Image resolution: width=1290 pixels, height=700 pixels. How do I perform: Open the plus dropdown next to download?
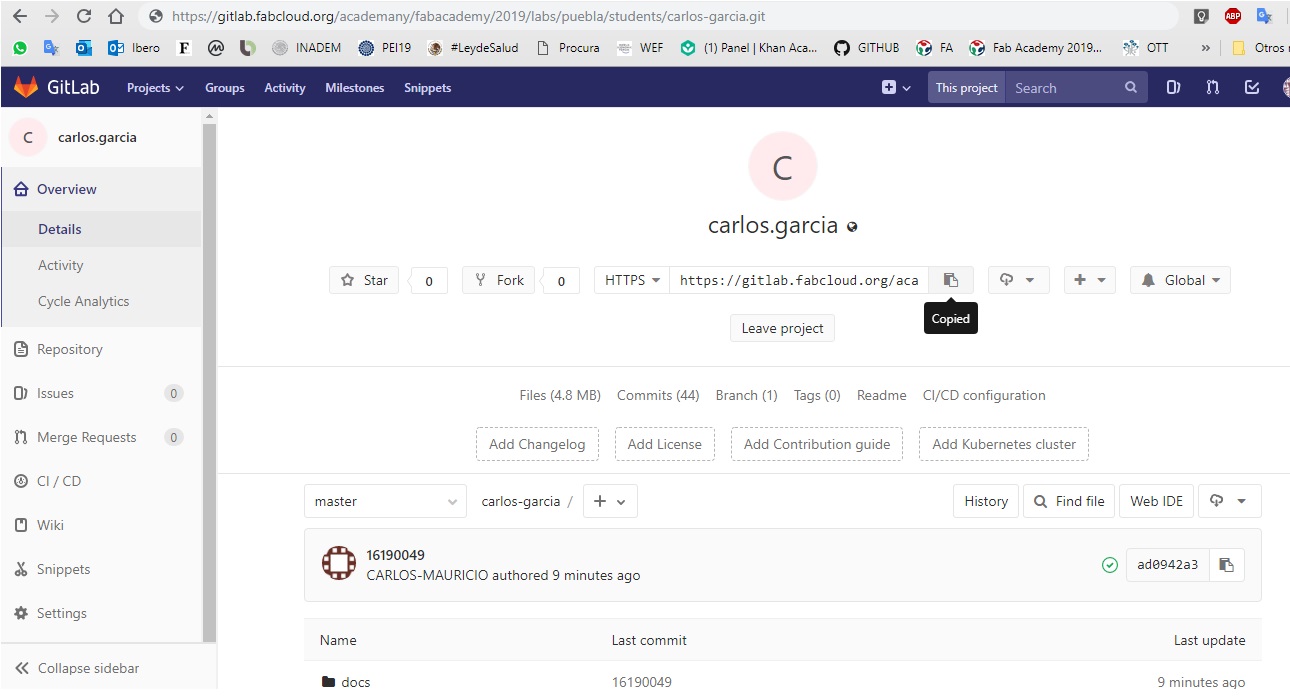(1090, 280)
